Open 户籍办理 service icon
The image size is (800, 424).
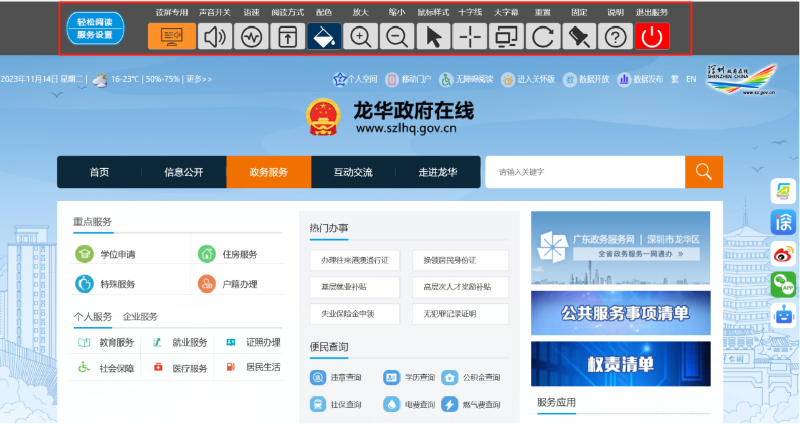228,284
